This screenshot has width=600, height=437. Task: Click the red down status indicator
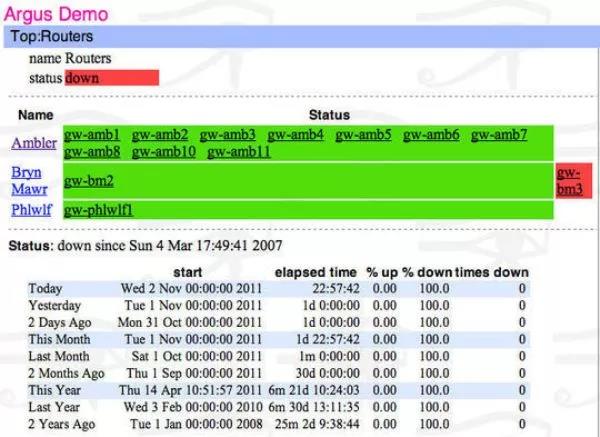coord(111,77)
